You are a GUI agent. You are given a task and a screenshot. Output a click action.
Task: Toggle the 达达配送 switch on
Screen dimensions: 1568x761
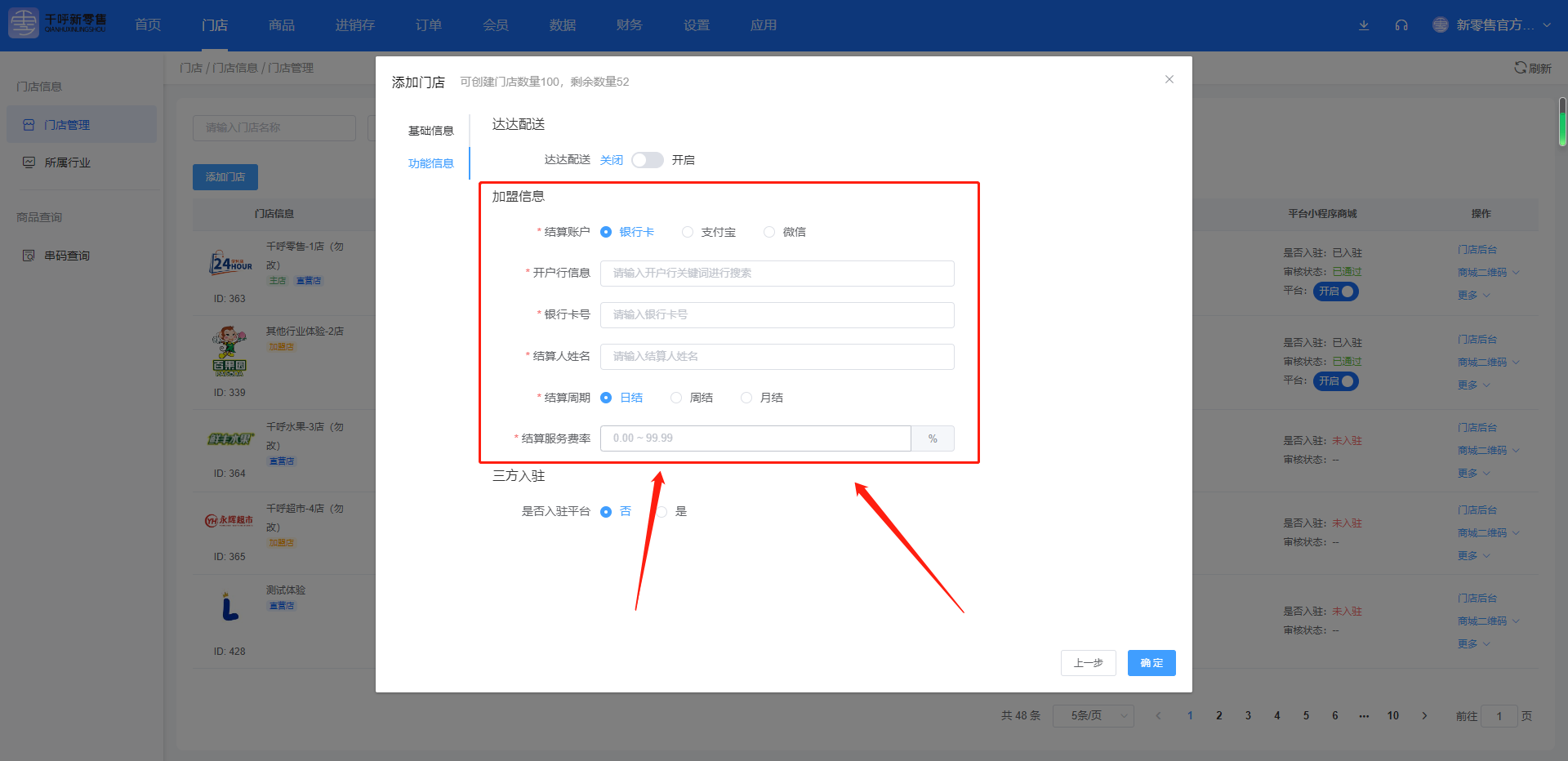(x=647, y=160)
